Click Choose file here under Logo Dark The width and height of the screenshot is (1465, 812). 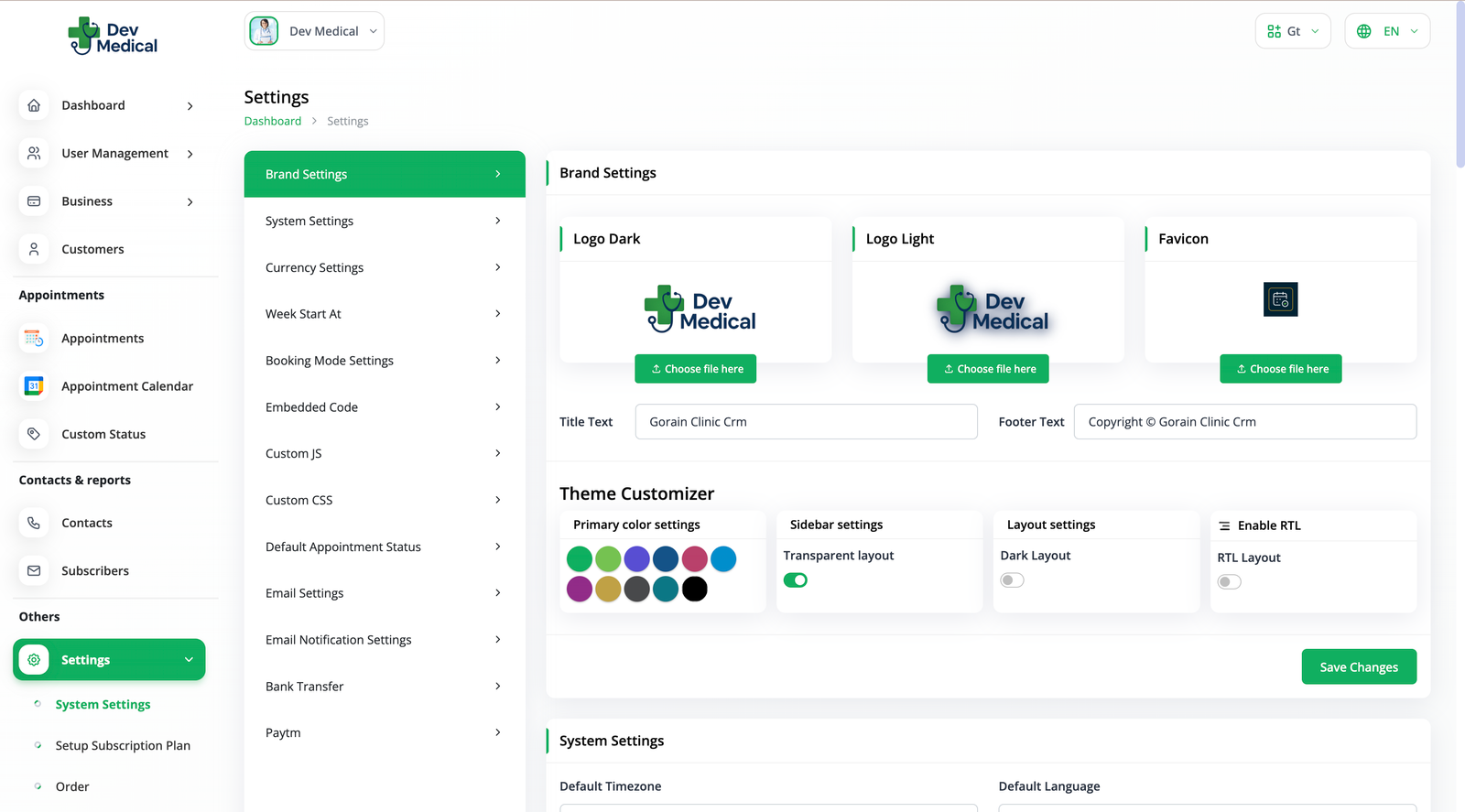pos(695,369)
